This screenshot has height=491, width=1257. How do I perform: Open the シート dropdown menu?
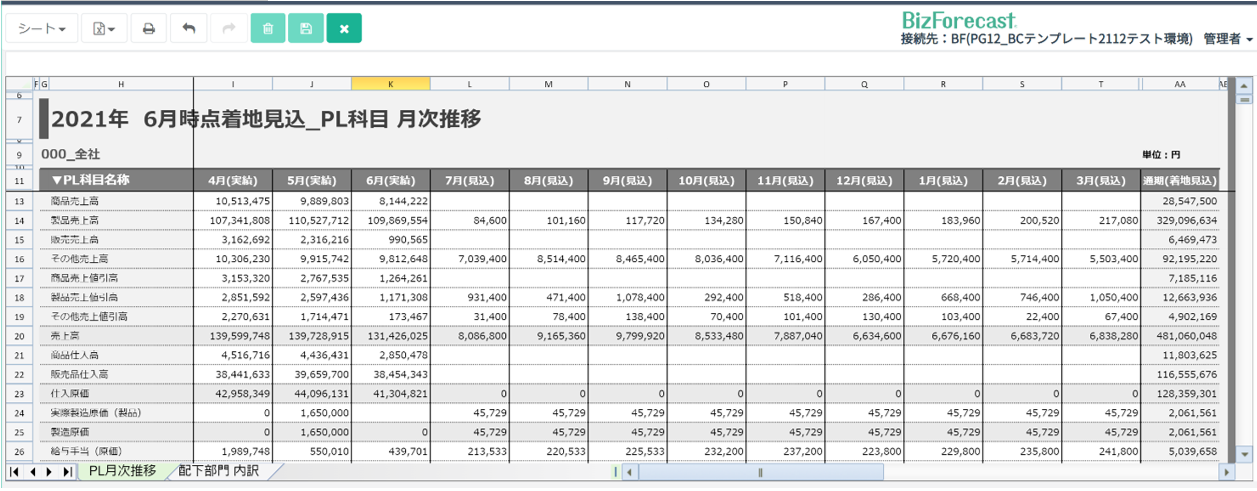click(42, 29)
